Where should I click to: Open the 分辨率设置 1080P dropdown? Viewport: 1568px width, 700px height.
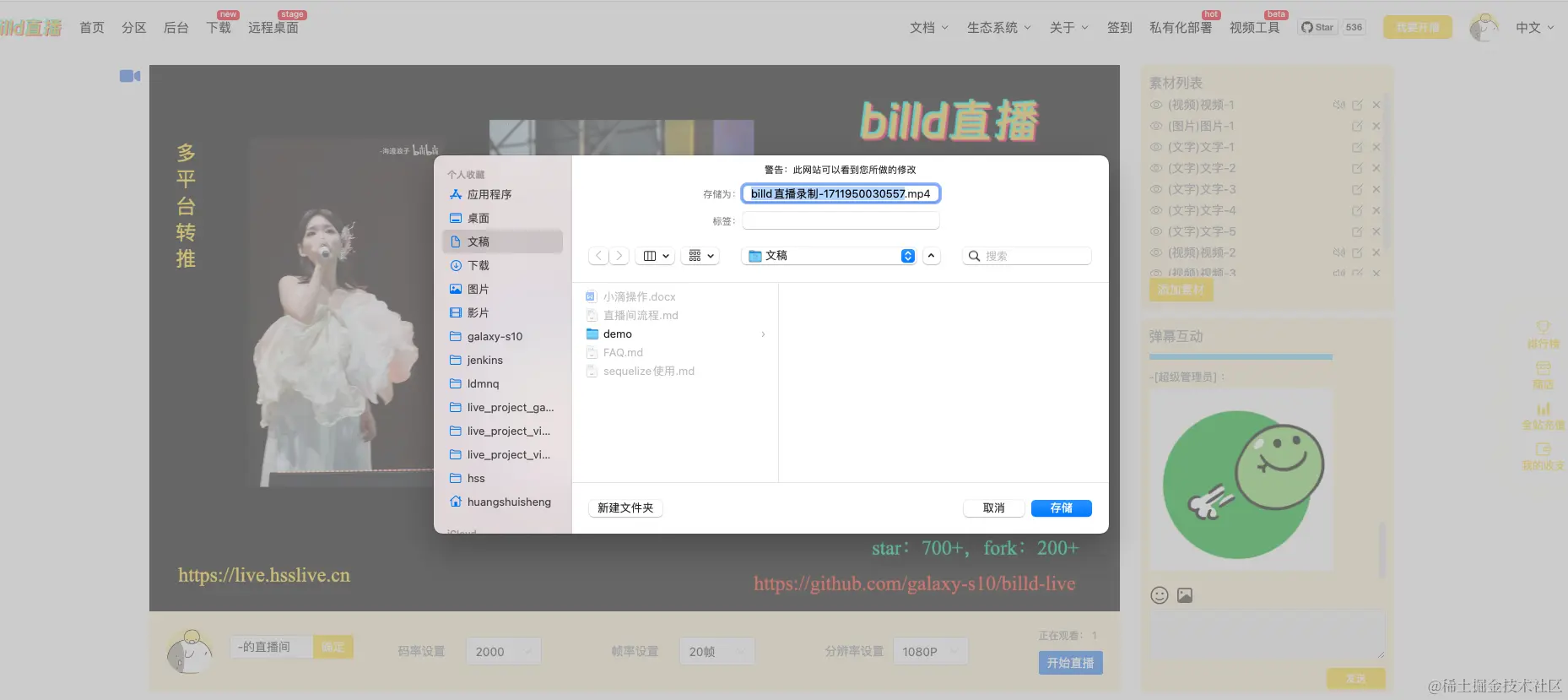[x=930, y=651]
